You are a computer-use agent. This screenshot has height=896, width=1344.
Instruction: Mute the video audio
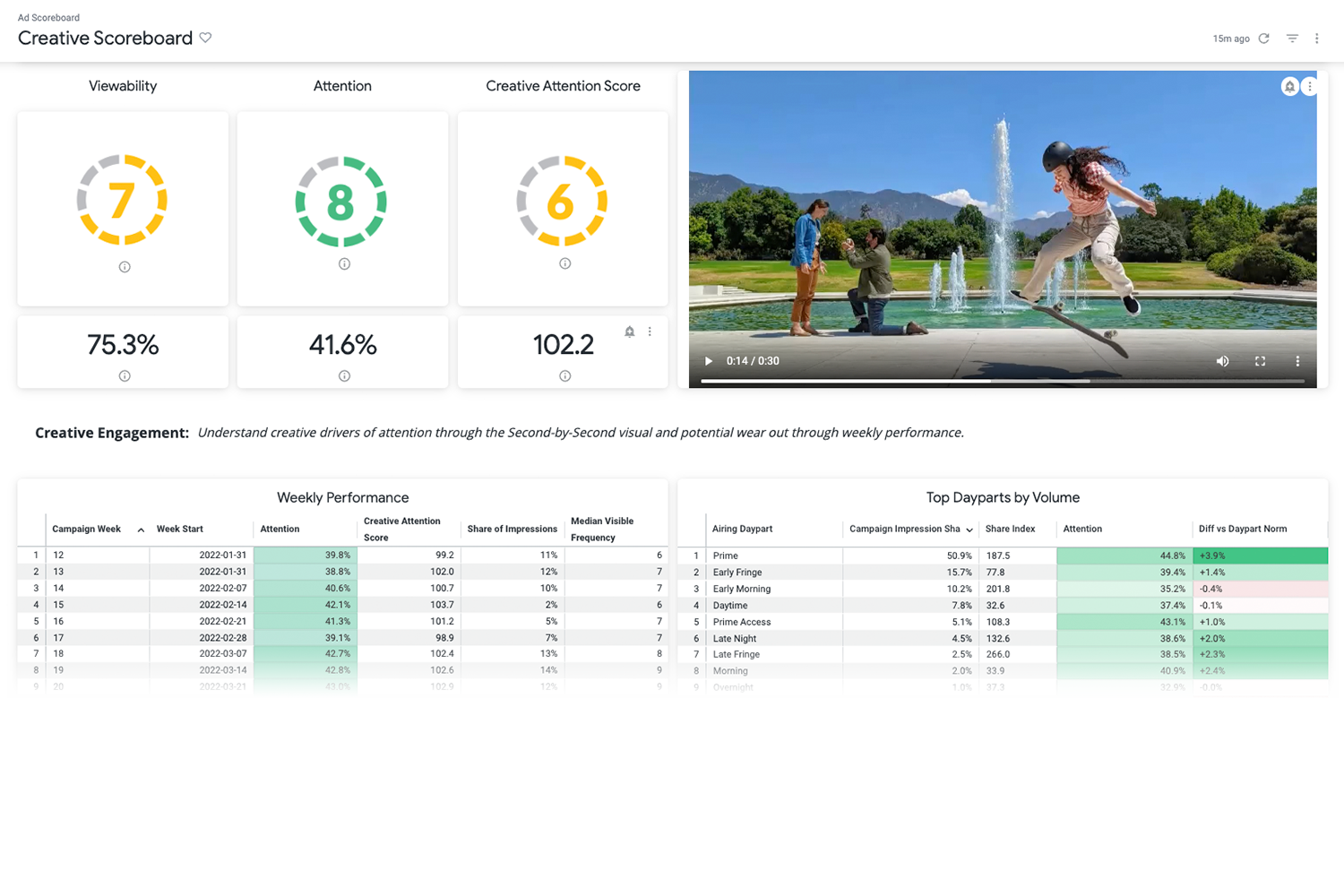1222,360
